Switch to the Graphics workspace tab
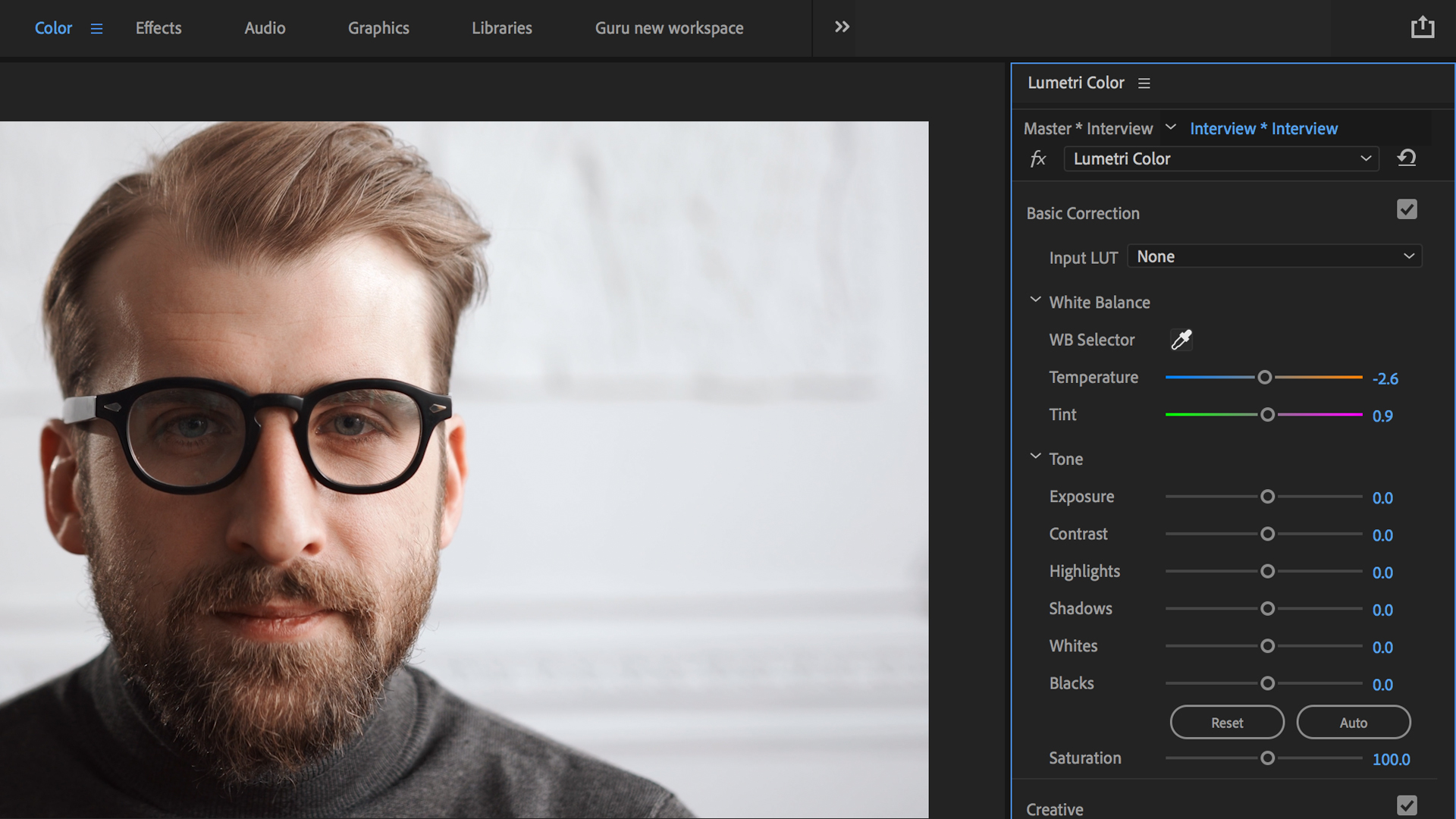 [x=378, y=28]
